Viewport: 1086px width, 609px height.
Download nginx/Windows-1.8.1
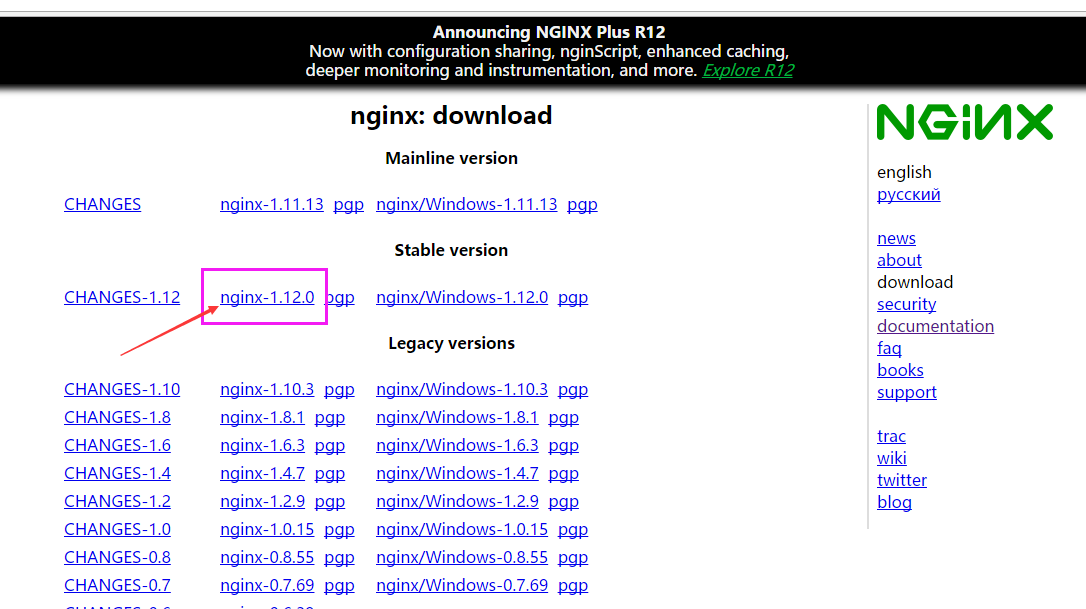pyautogui.click(x=457, y=417)
